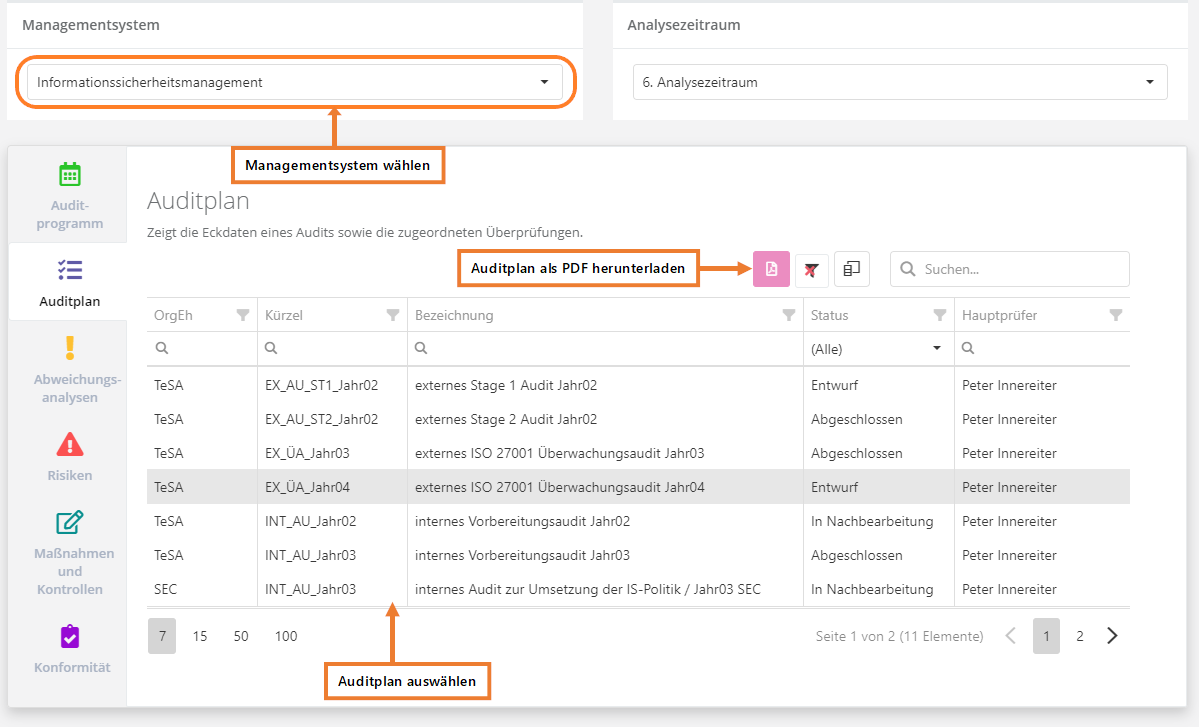Click the filter icon in the Kürzel column
Image resolution: width=1199 pixels, height=727 pixels.
tap(392, 315)
